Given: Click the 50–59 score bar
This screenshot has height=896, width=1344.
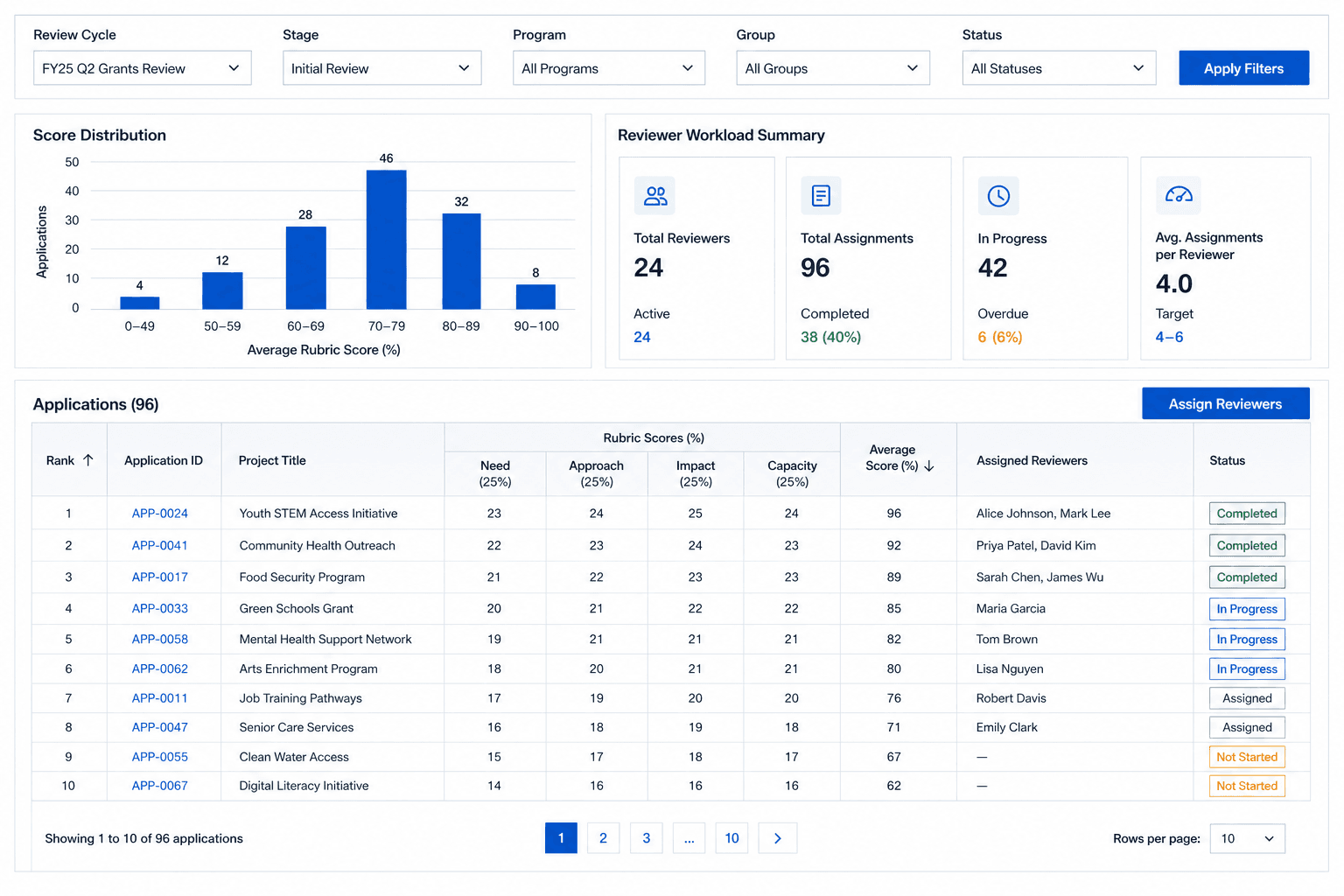Looking at the screenshot, I should click(x=222, y=290).
